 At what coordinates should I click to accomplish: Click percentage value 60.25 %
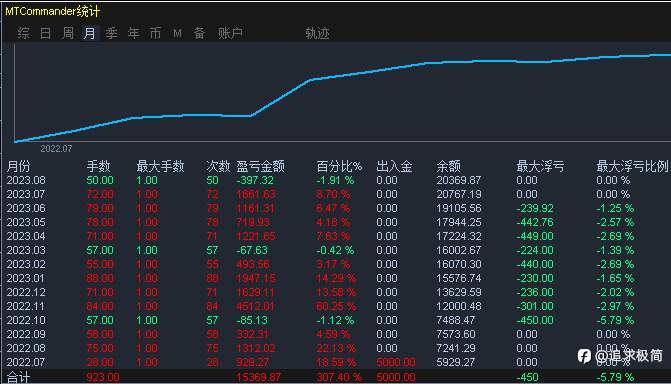(336, 306)
